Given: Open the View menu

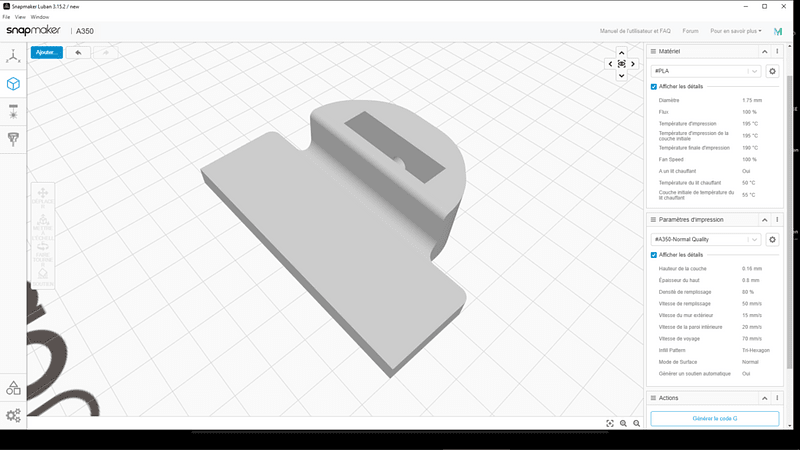Looking at the screenshot, I should pos(20,17).
